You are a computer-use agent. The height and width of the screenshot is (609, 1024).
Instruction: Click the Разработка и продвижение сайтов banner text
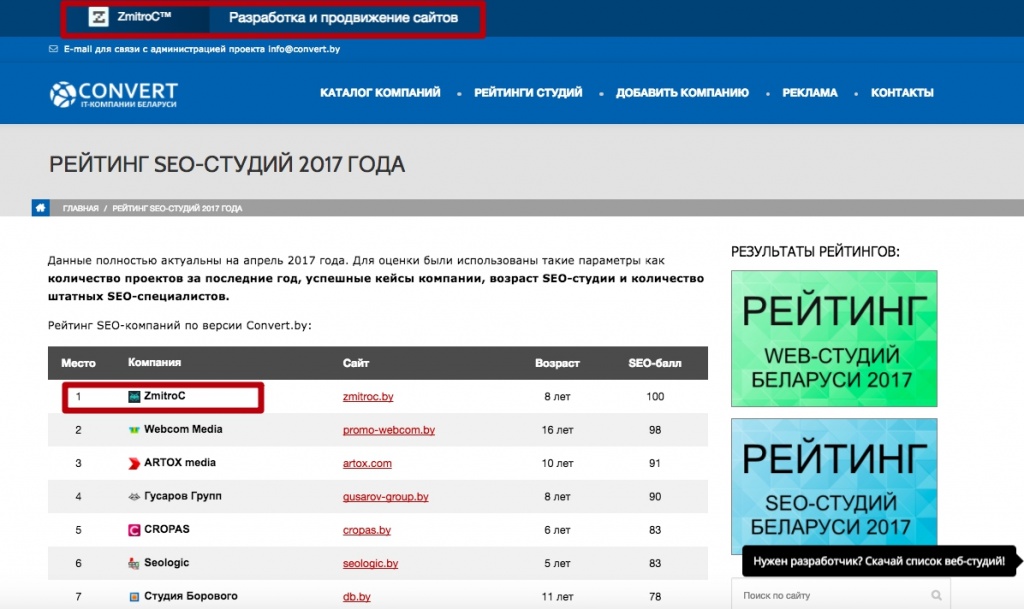(344, 18)
